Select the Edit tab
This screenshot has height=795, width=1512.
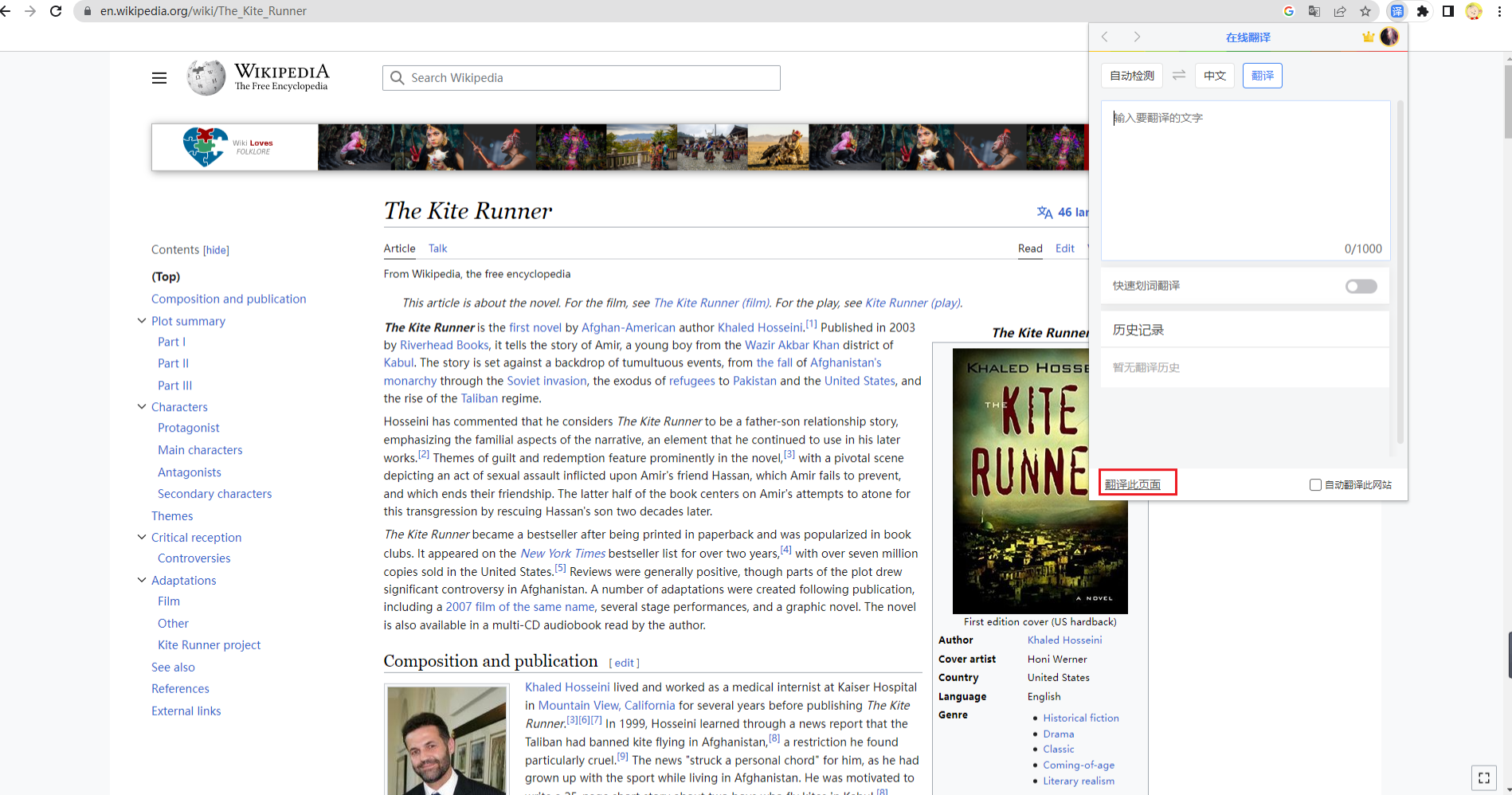click(x=1065, y=249)
